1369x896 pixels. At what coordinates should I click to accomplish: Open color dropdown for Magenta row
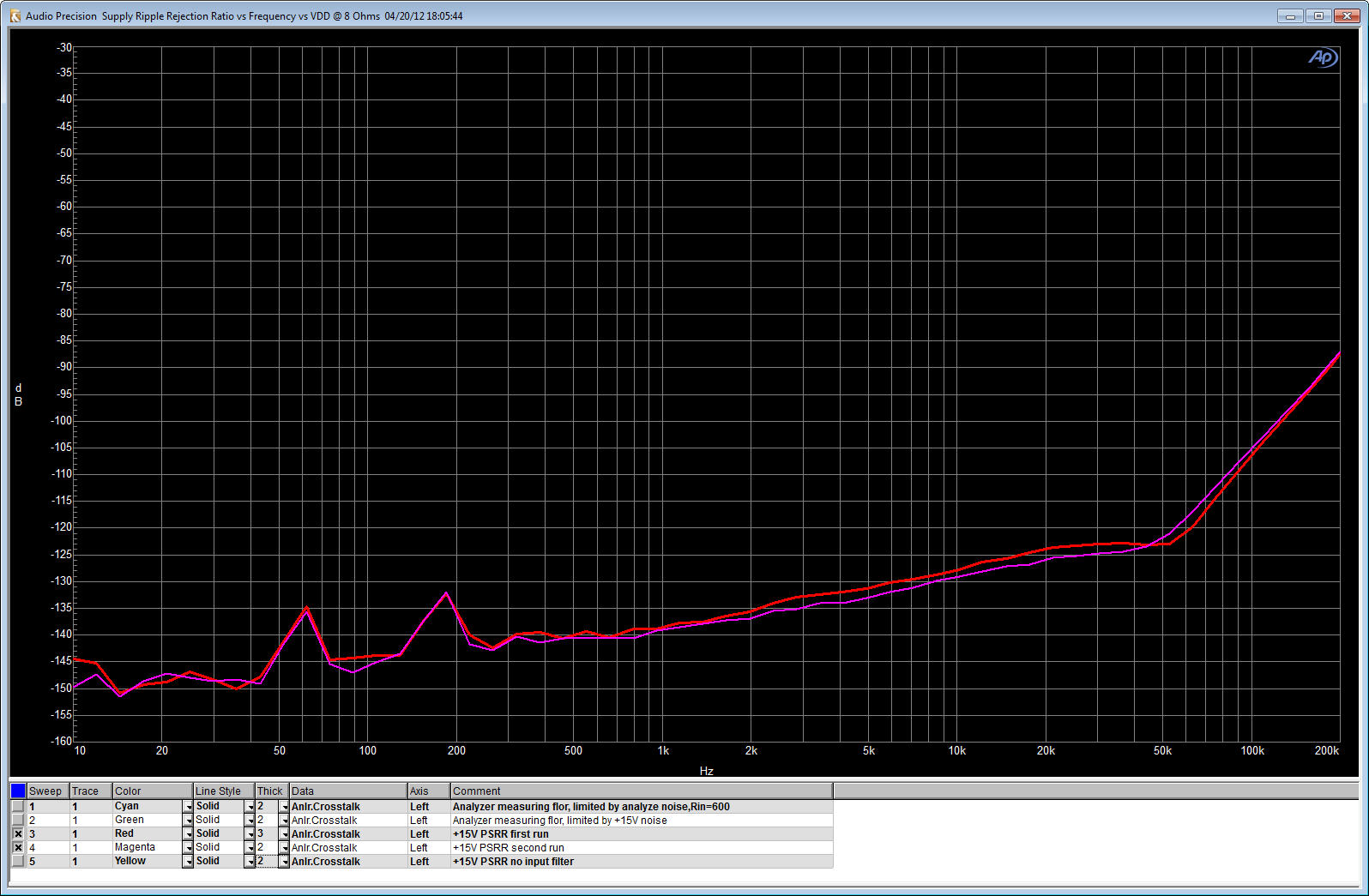click(188, 848)
